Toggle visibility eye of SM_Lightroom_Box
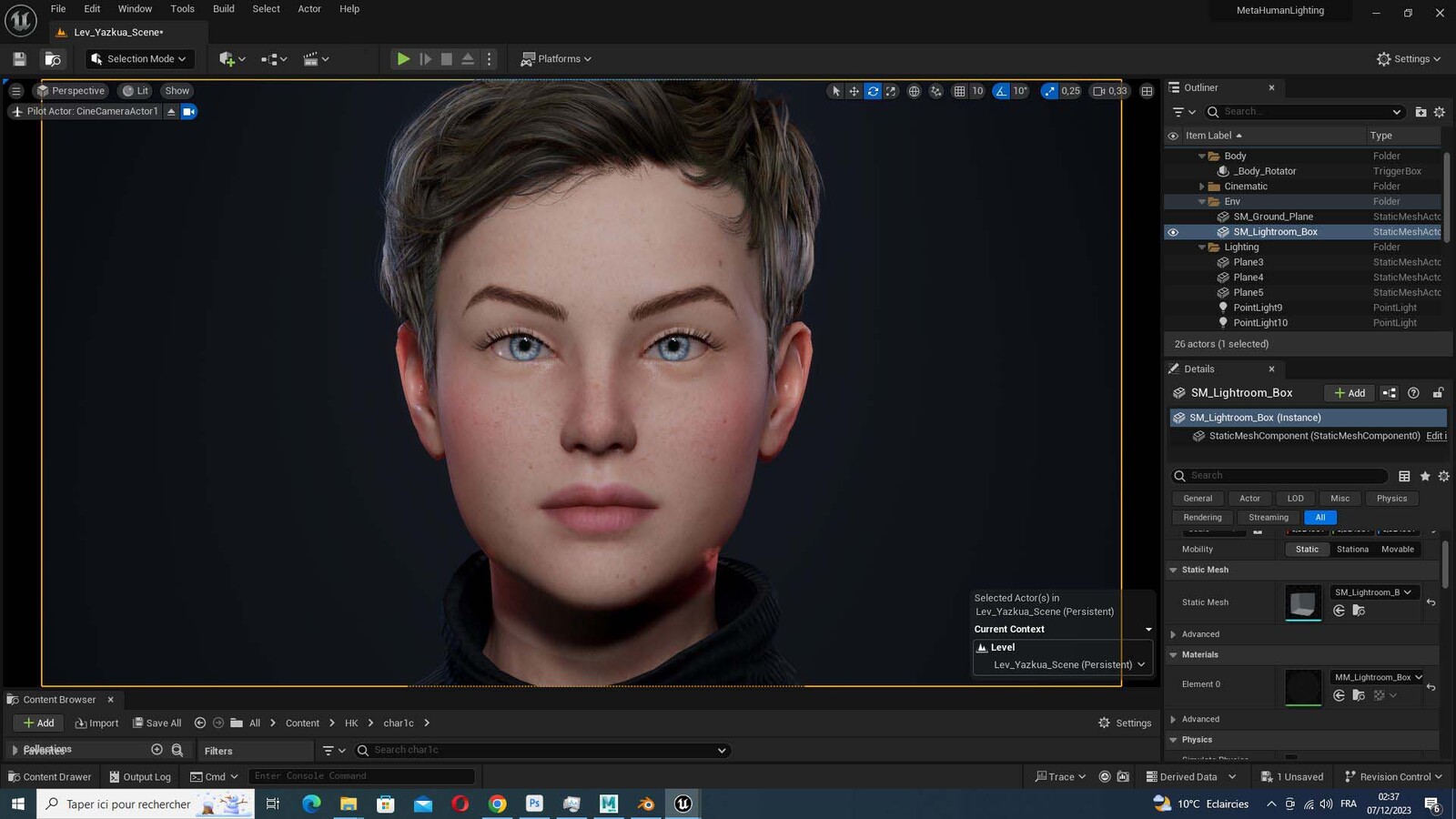Viewport: 1456px width, 819px height. (x=1173, y=232)
